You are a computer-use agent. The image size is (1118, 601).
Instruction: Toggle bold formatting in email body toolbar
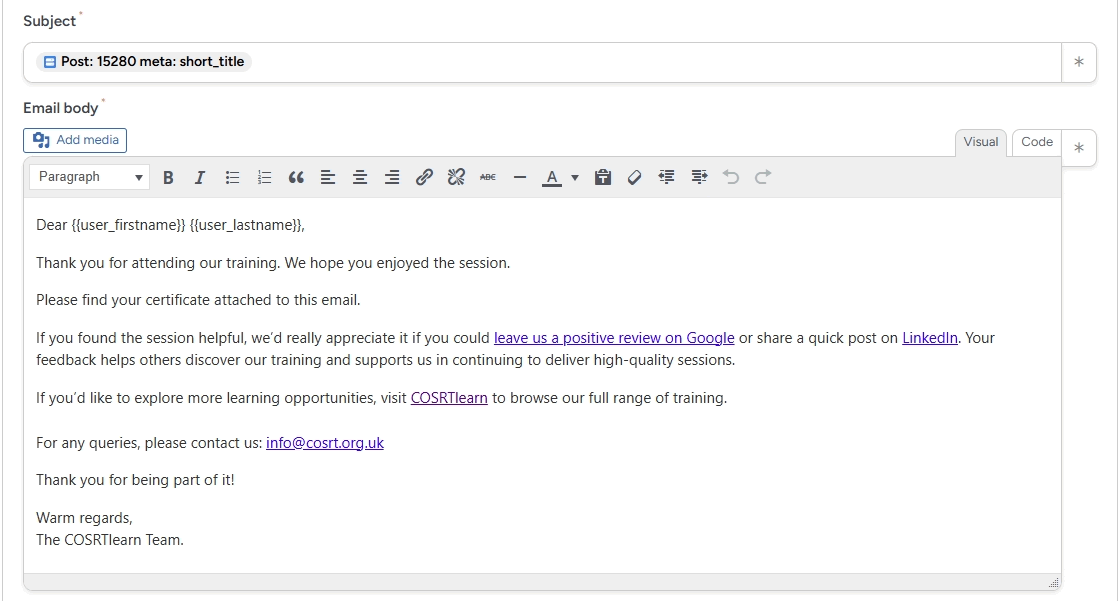168,178
